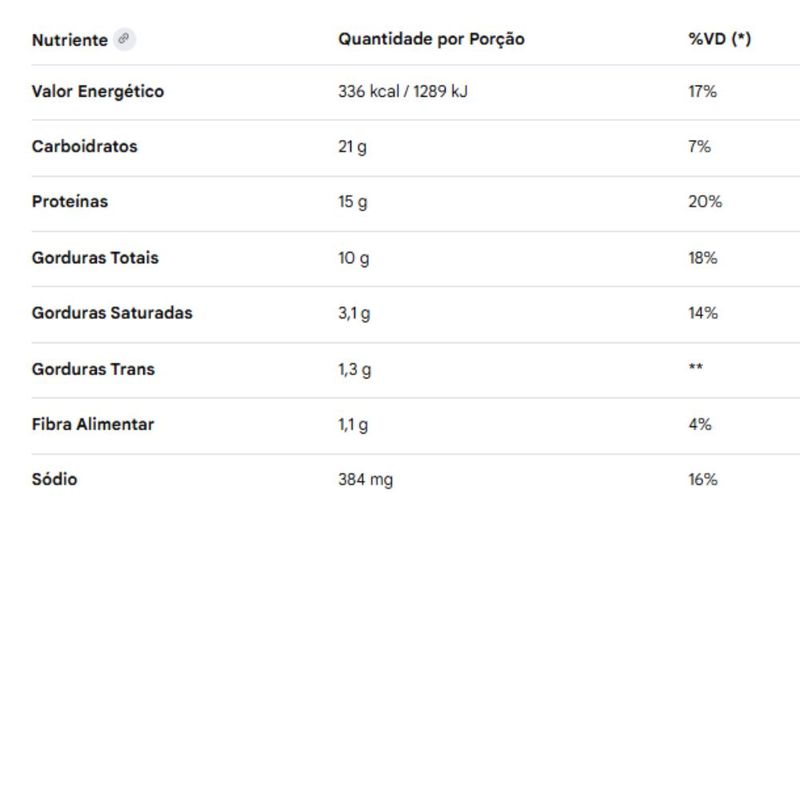This screenshot has width=800, height=800.
Task: Select the Fibra Alimentar row label
Action: (x=93, y=424)
